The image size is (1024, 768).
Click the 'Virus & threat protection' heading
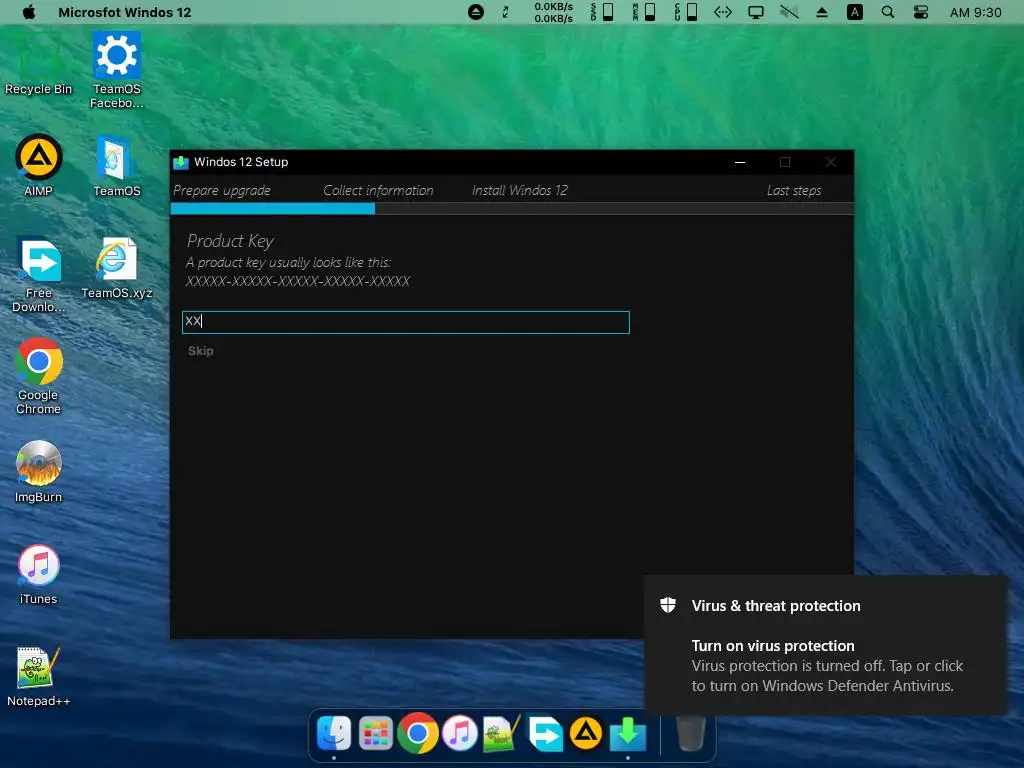[776, 606]
